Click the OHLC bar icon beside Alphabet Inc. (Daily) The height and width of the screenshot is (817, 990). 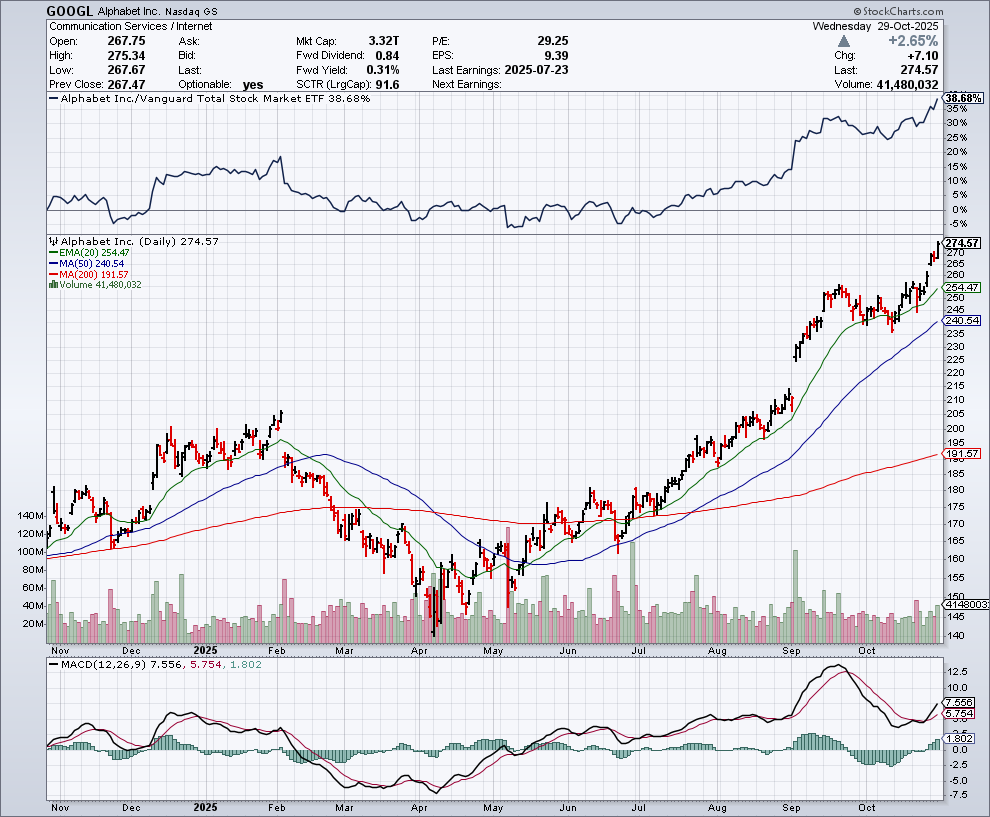(x=54, y=242)
